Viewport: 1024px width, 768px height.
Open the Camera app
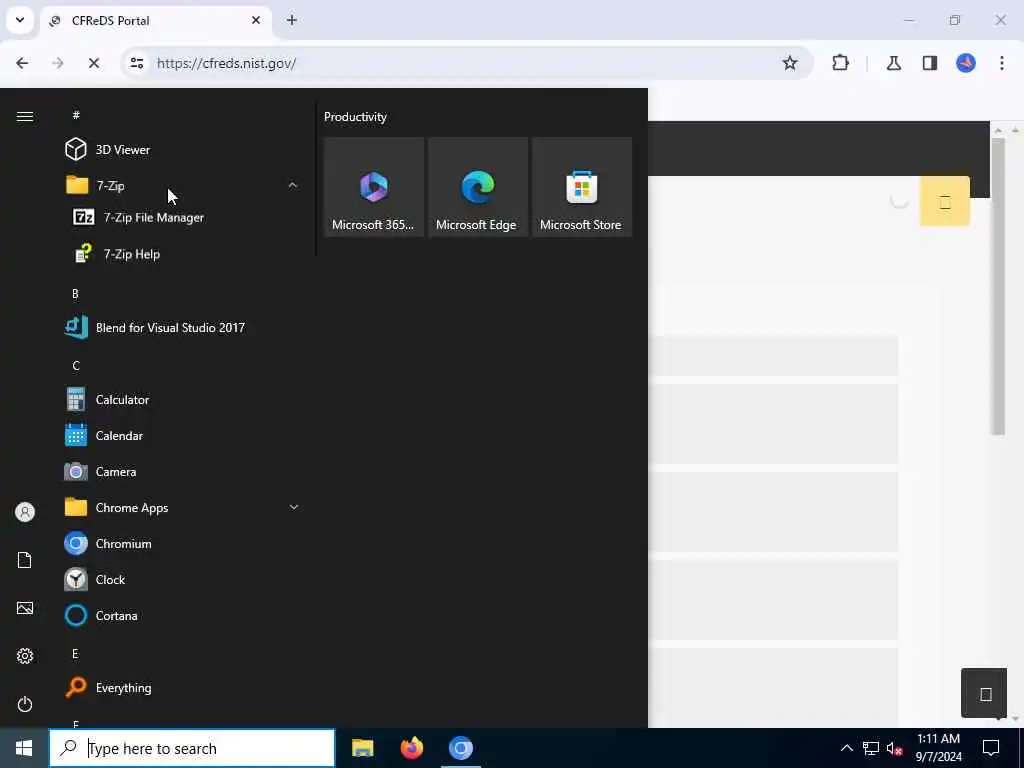tap(181, 472)
